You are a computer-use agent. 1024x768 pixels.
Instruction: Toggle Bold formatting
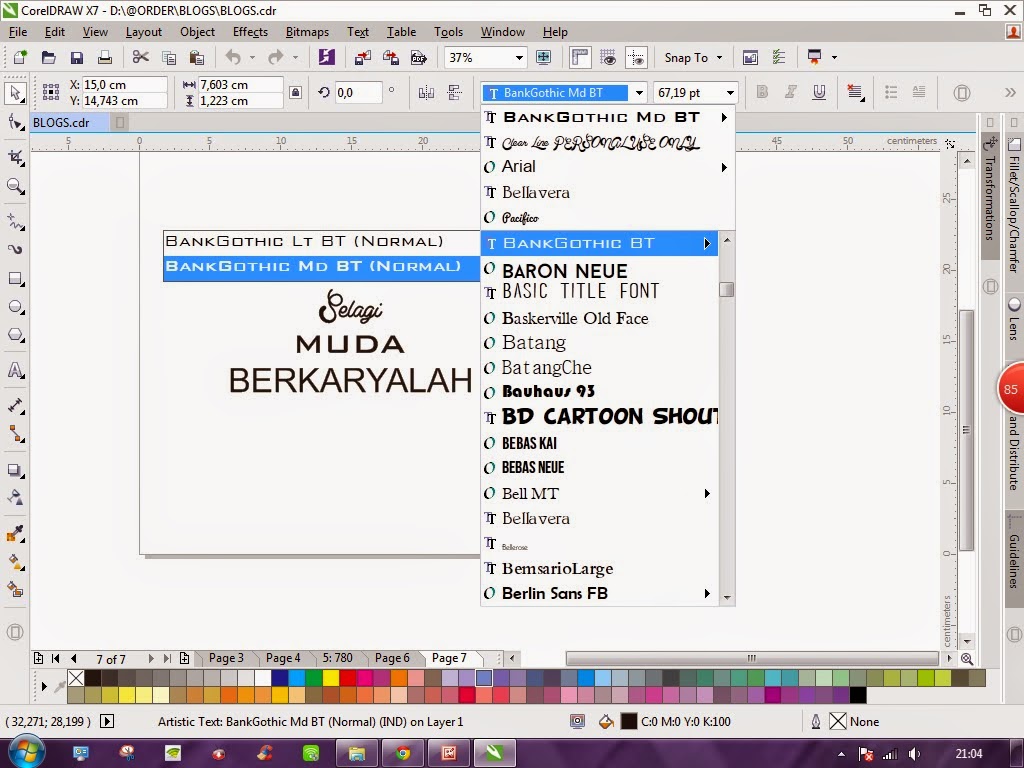tap(762, 92)
